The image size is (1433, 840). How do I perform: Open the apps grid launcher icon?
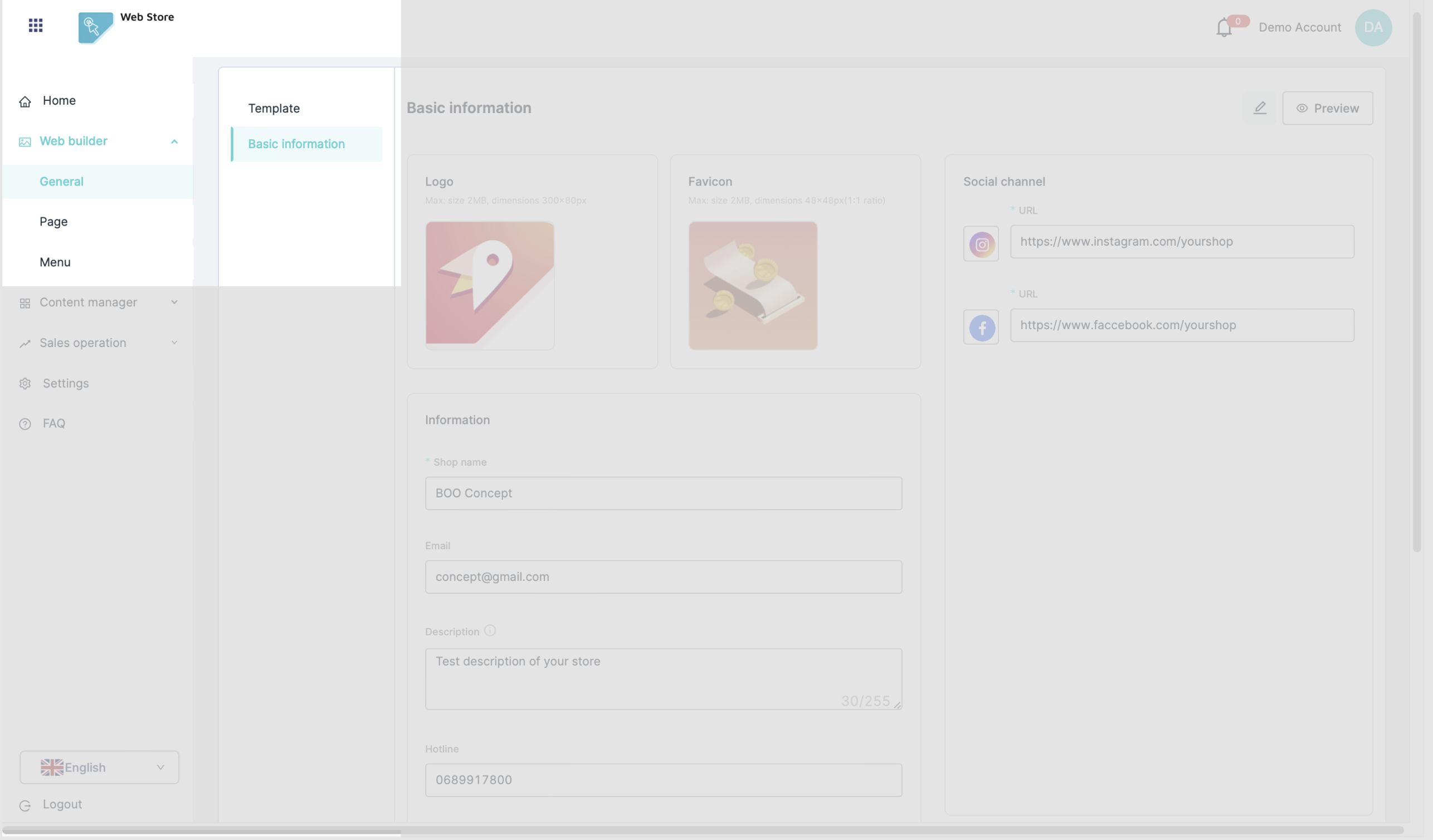(35, 25)
